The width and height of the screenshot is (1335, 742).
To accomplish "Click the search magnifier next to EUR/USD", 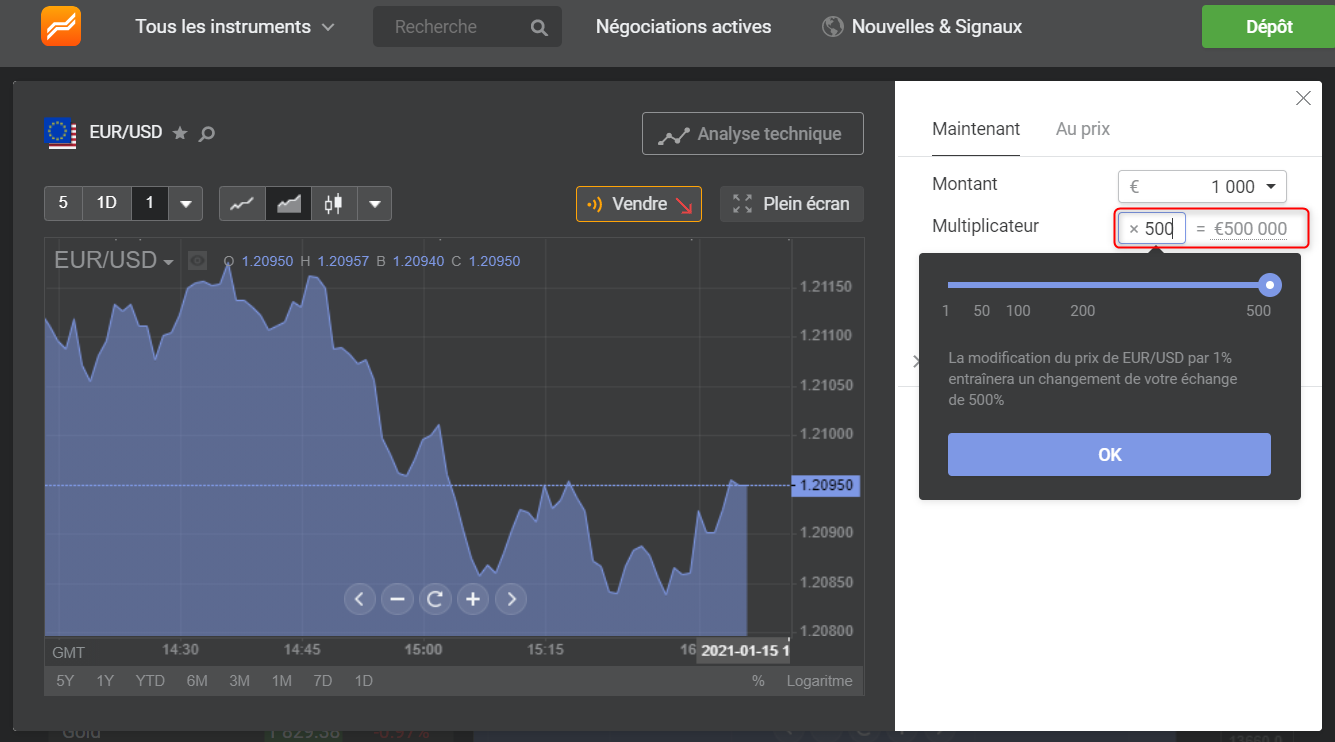I will click(205, 132).
